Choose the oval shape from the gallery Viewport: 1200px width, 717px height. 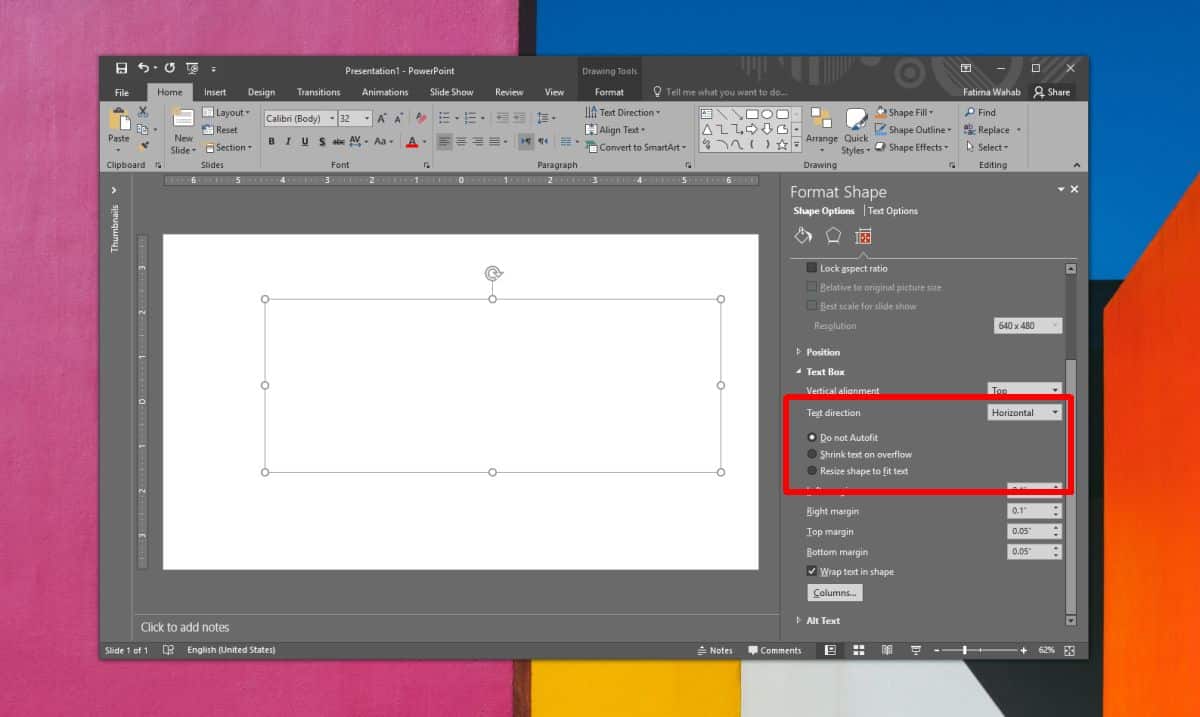(x=767, y=114)
